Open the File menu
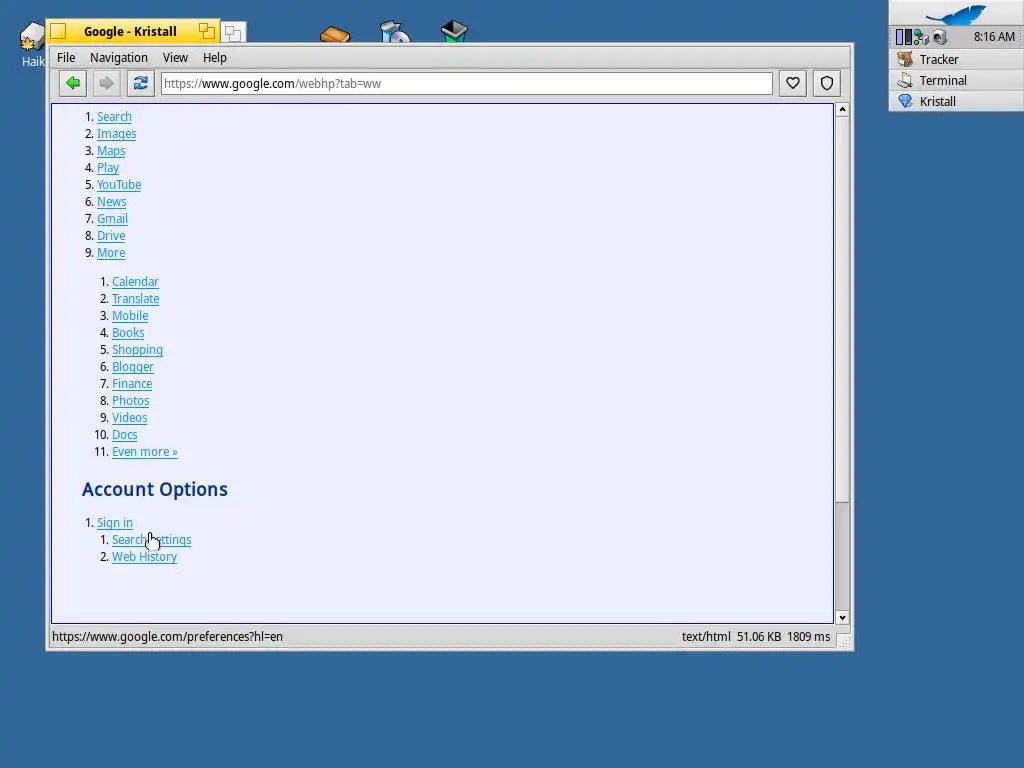Viewport: 1024px width, 768px height. click(x=66, y=57)
